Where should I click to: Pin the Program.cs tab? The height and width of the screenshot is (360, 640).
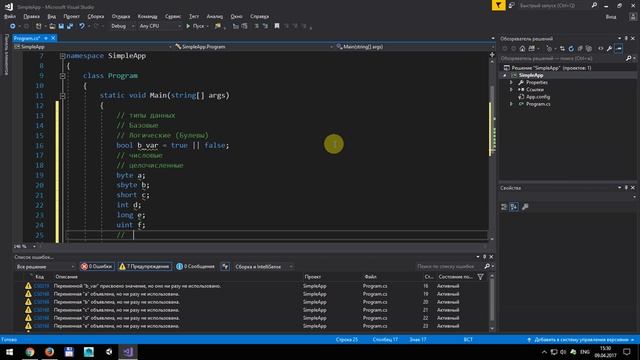[46, 38]
